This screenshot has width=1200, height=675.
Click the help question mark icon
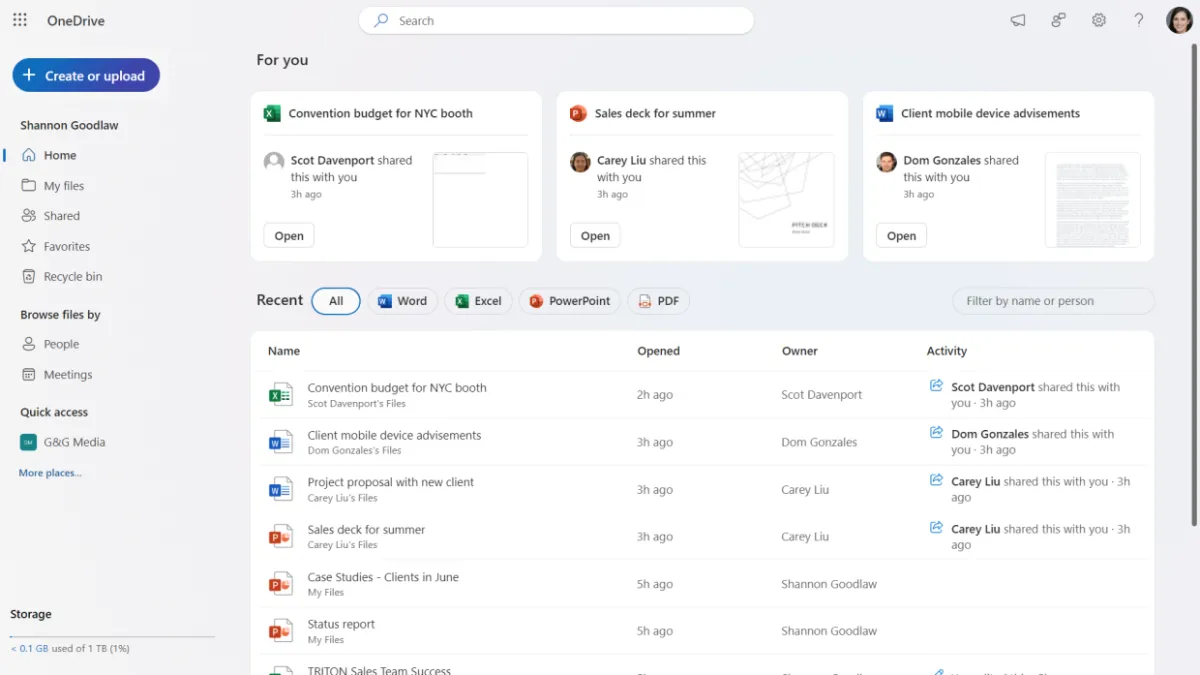1139,20
